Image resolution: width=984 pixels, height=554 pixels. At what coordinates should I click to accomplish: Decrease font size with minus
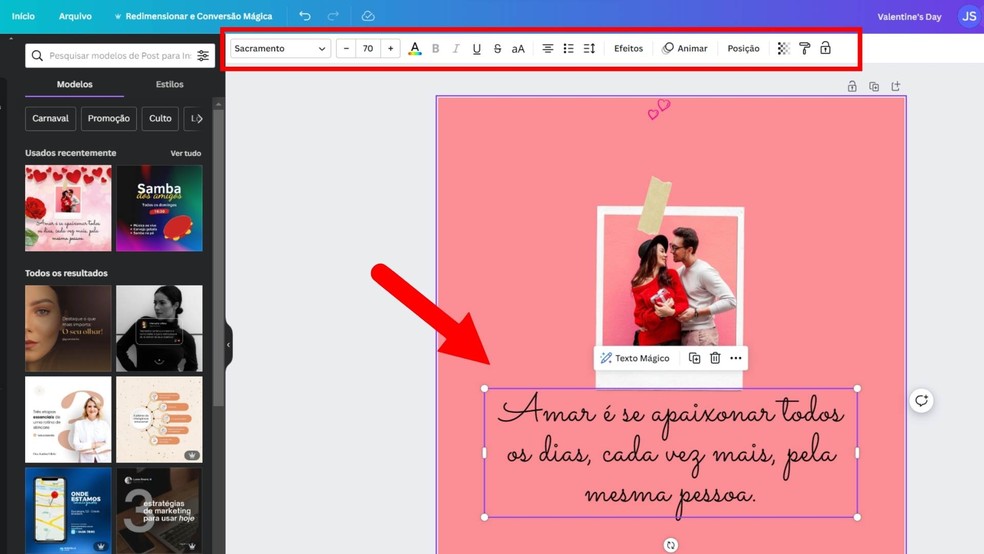pos(346,48)
